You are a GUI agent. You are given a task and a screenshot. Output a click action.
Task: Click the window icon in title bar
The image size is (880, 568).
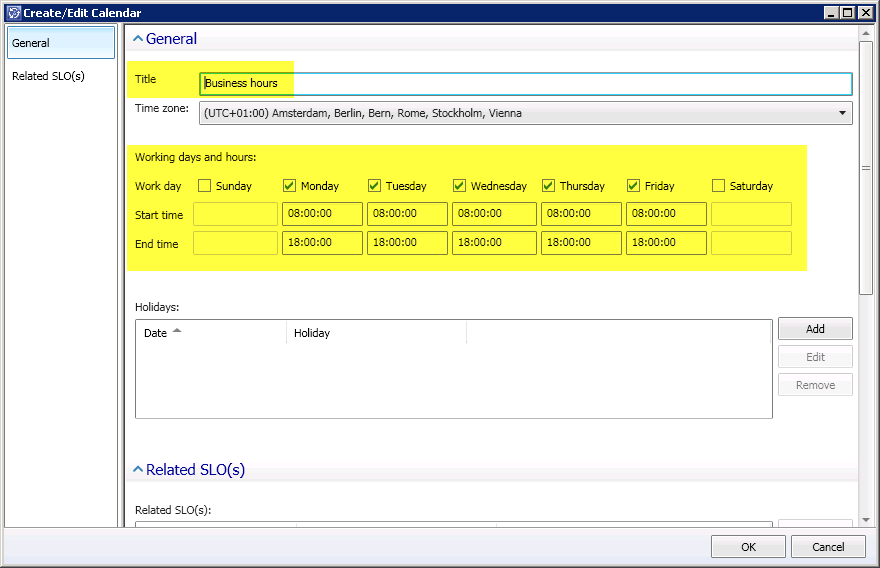pos(13,13)
